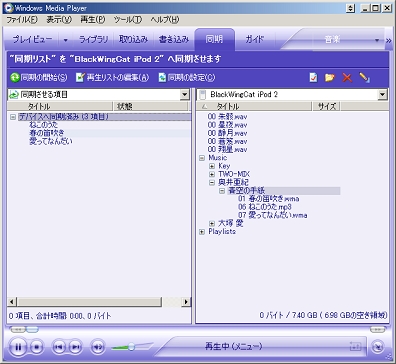Open the 表示(V) menu
396x364 pixels.
click(59, 20)
